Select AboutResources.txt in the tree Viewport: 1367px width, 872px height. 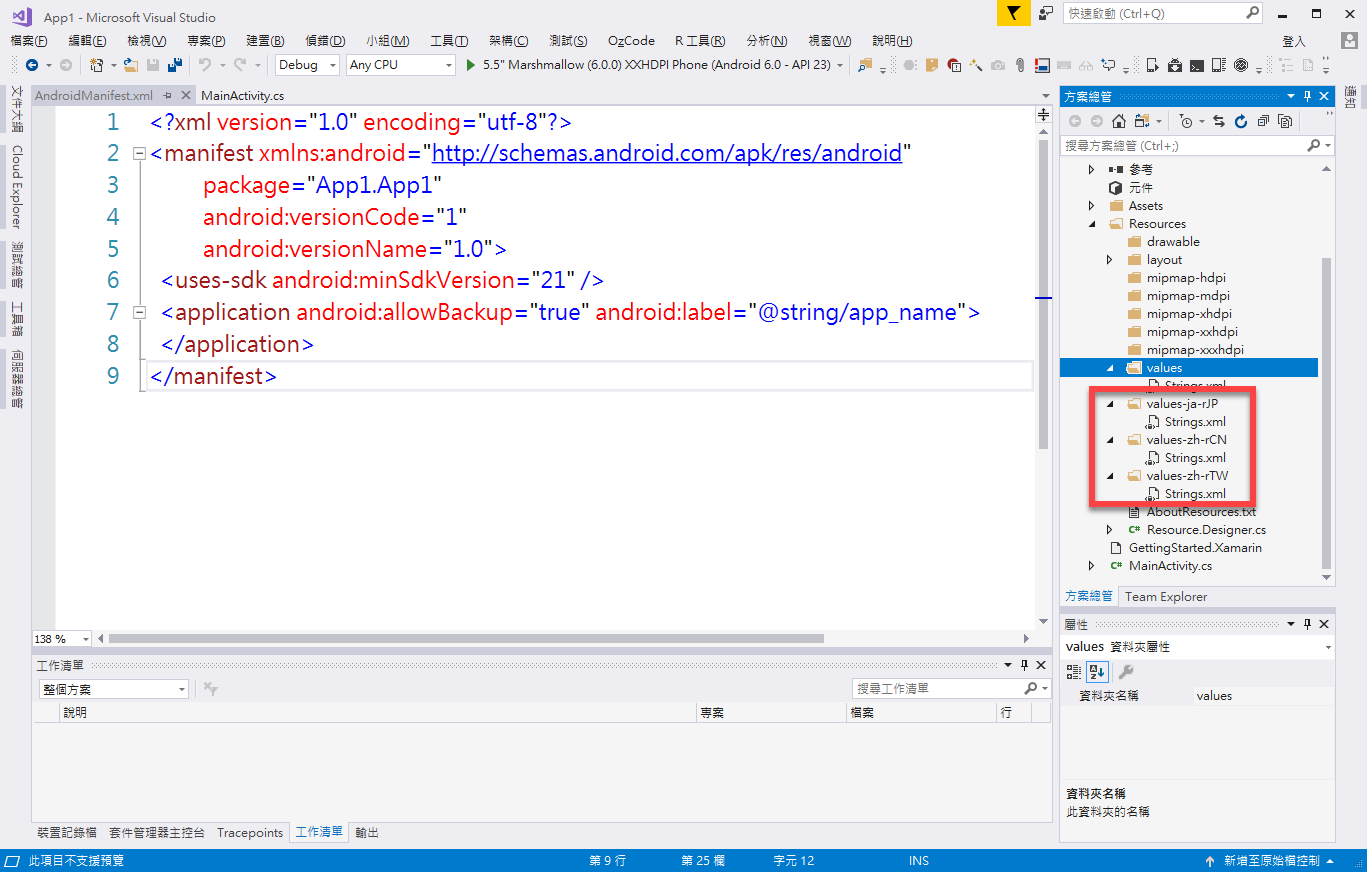coord(1201,512)
